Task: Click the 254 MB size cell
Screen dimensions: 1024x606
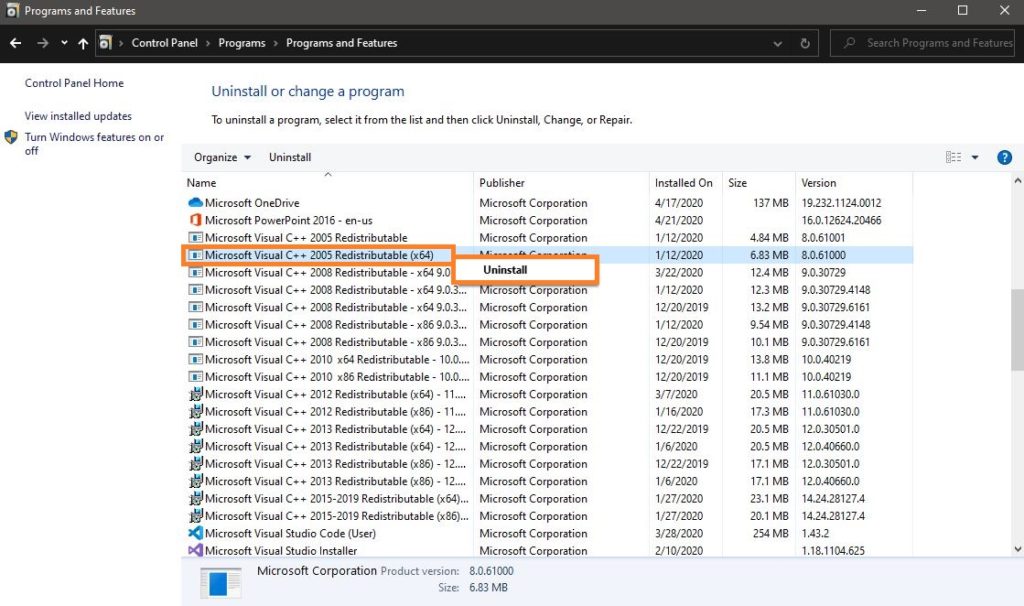Action: click(x=771, y=533)
